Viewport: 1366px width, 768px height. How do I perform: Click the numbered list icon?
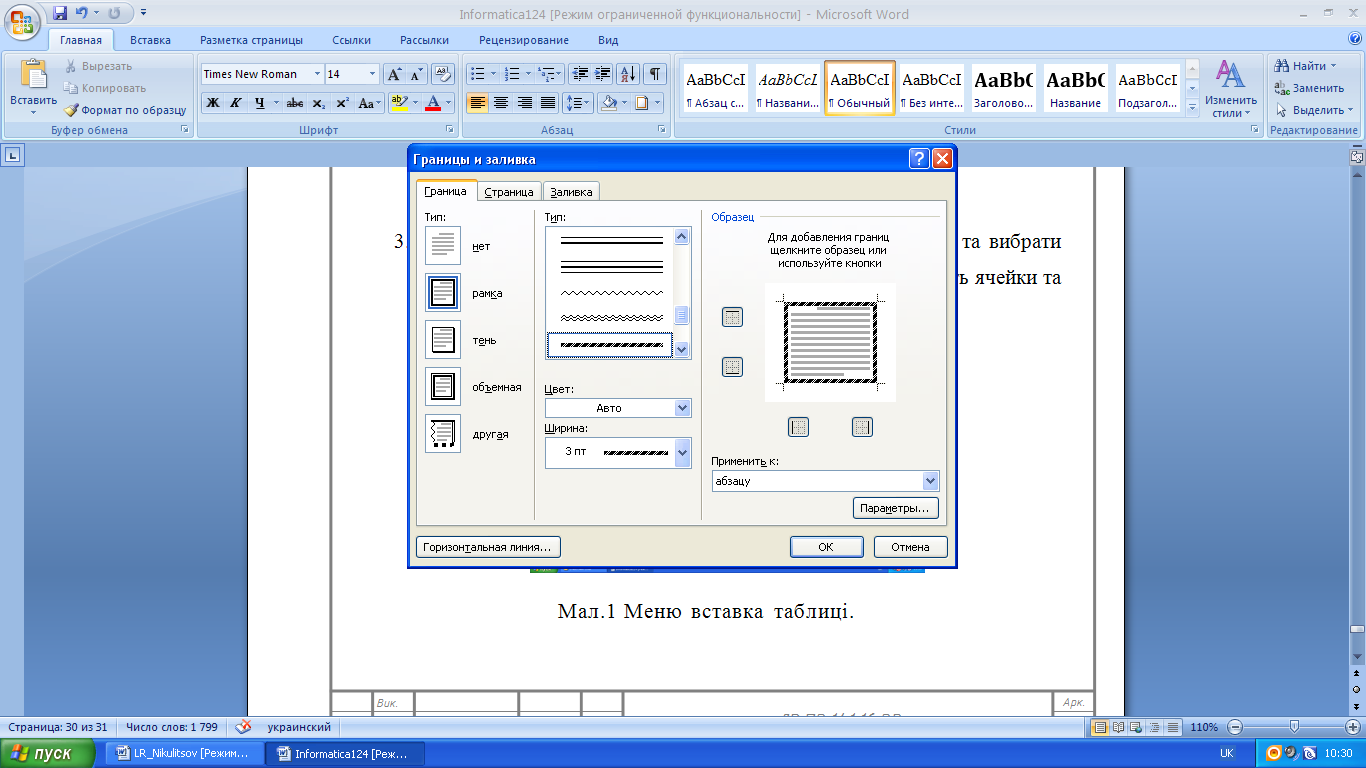[512, 74]
